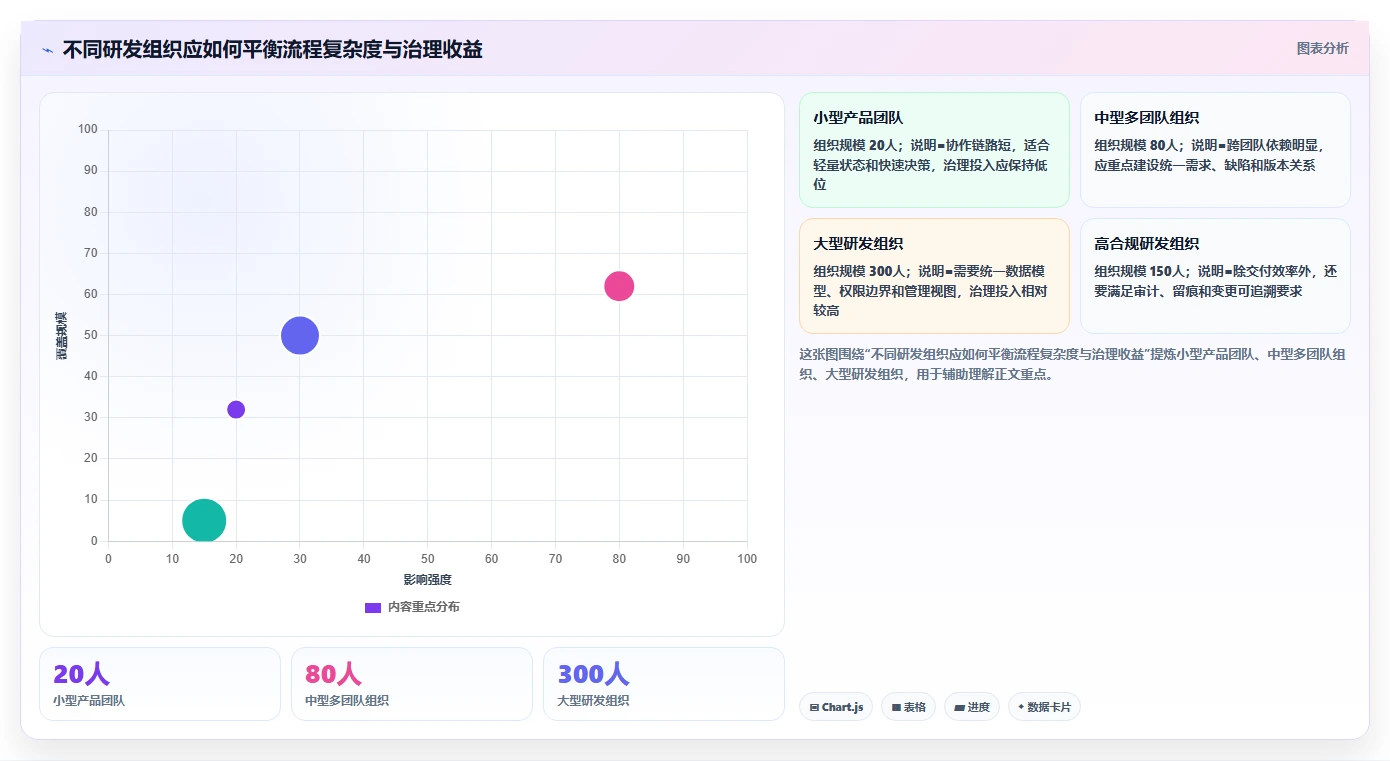Click the 内容重点分布 legend text

click(424, 607)
